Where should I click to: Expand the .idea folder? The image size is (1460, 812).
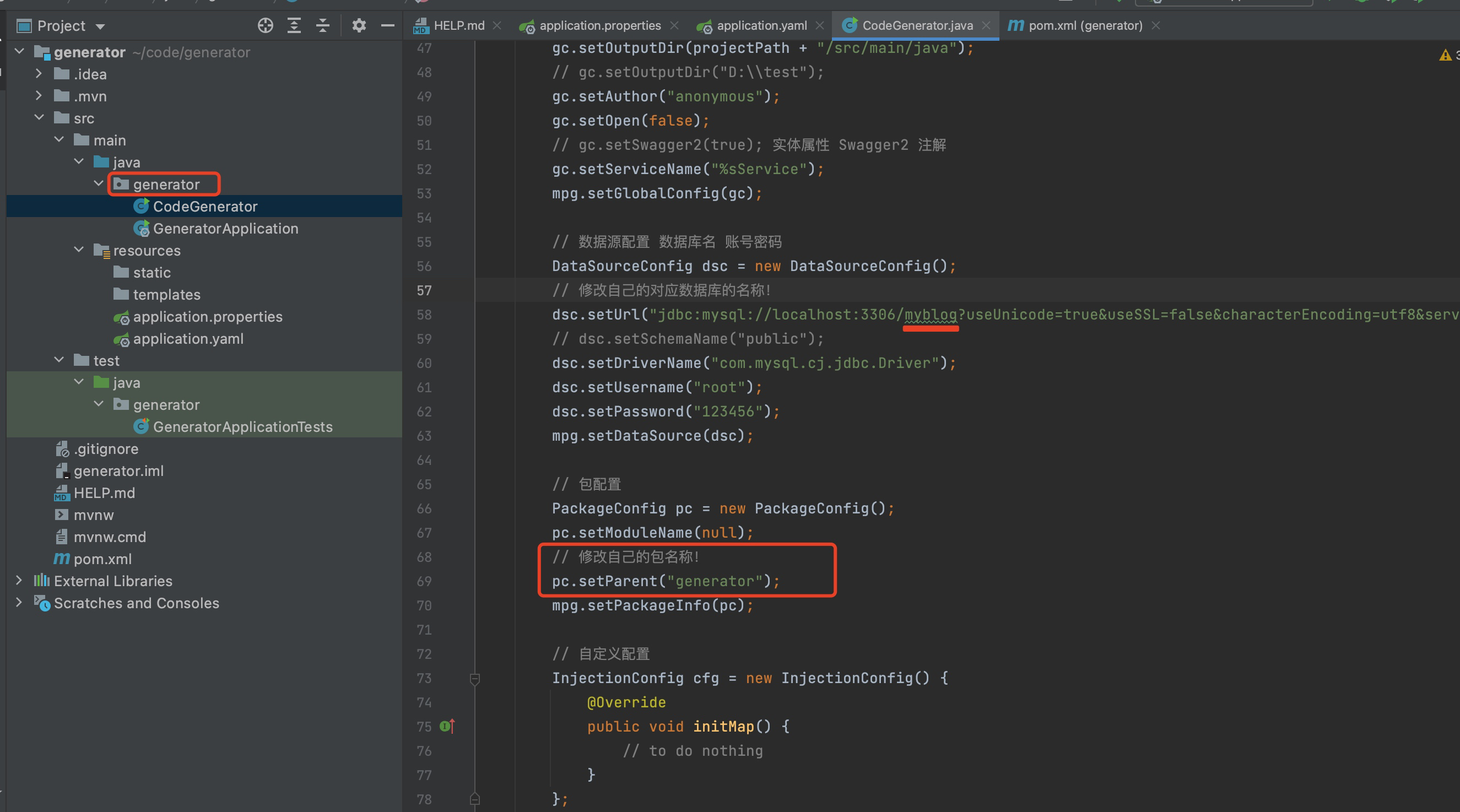click(x=39, y=74)
